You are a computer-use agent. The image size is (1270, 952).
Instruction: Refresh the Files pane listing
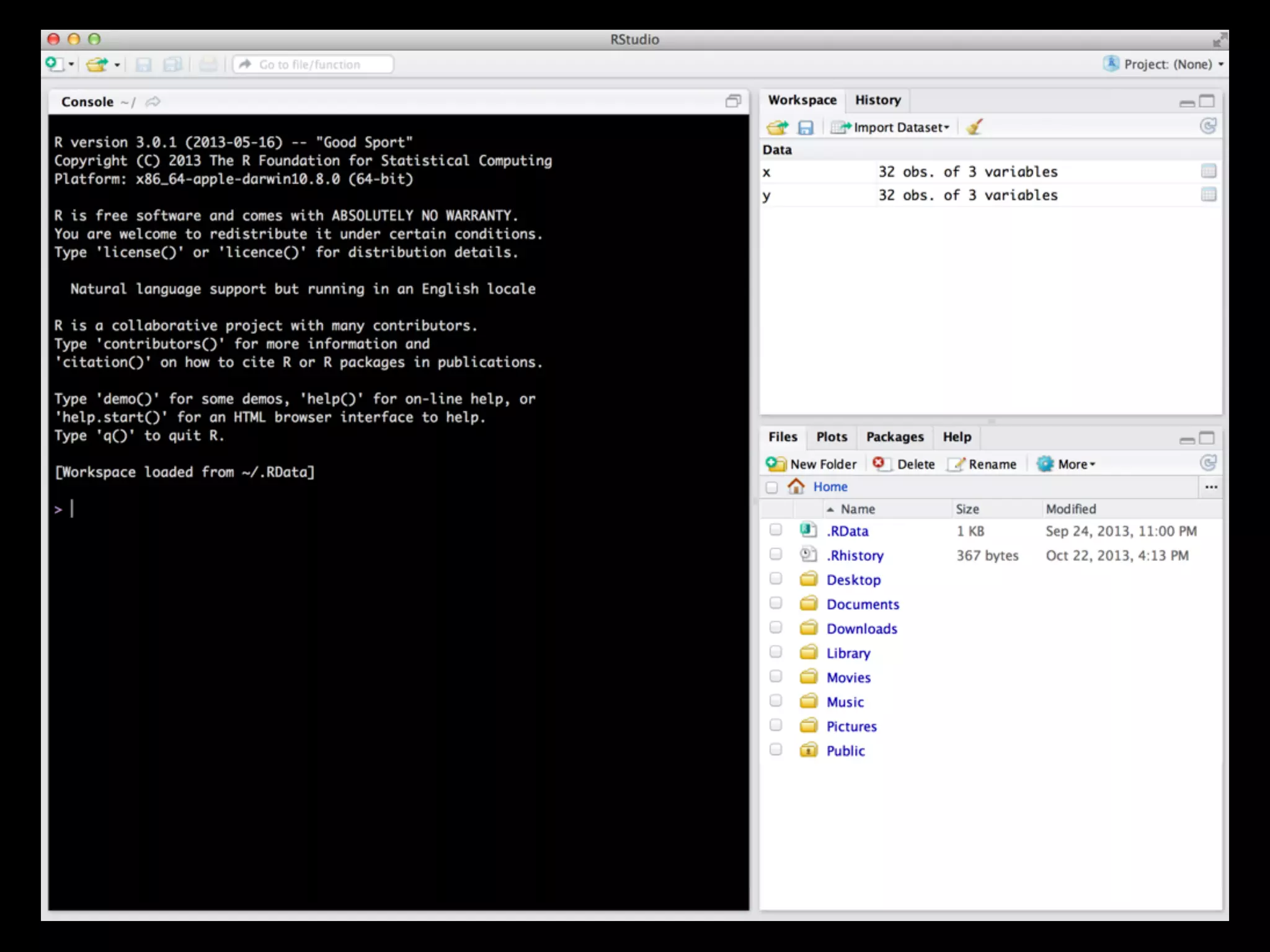click(x=1207, y=463)
